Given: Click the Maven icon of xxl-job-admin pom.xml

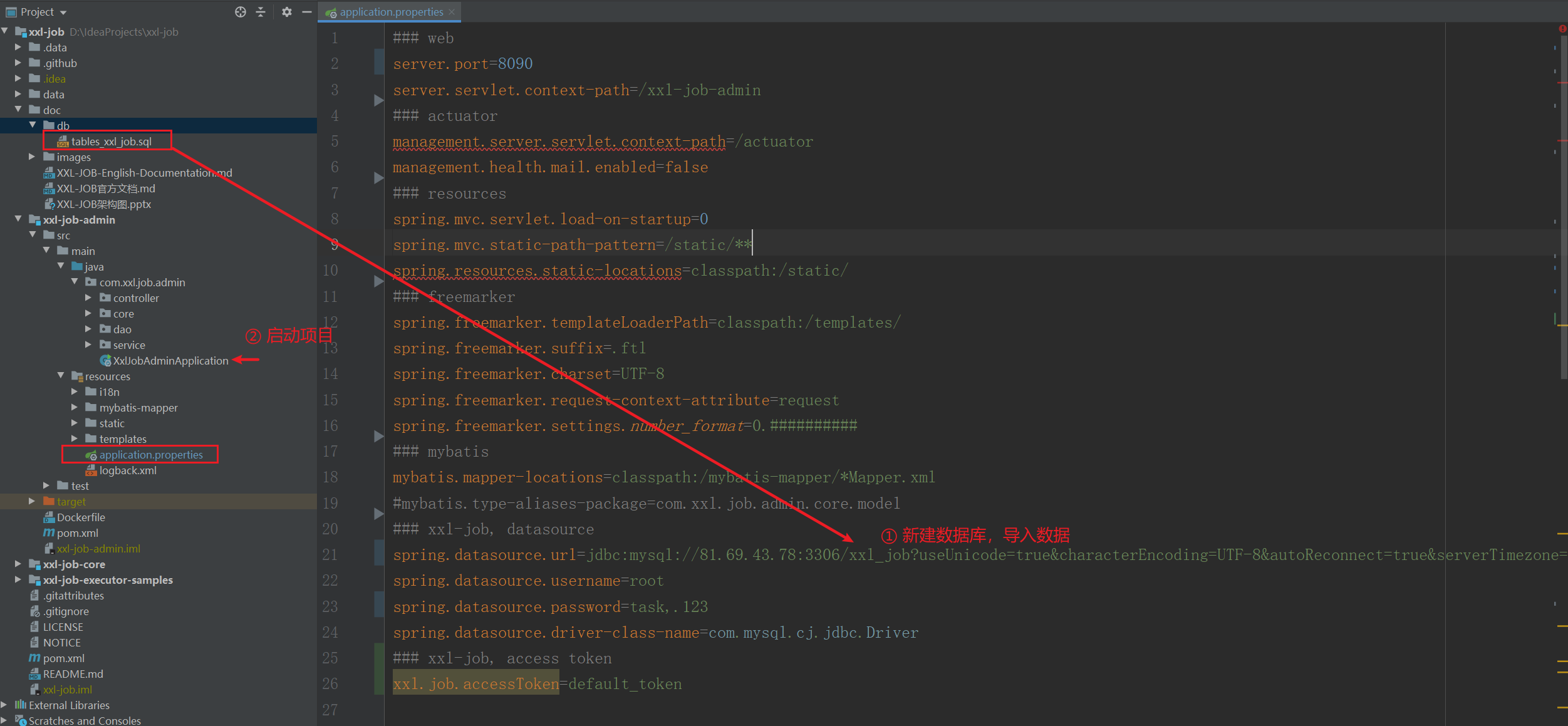Looking at the screenshot, I should pos(49,533).
